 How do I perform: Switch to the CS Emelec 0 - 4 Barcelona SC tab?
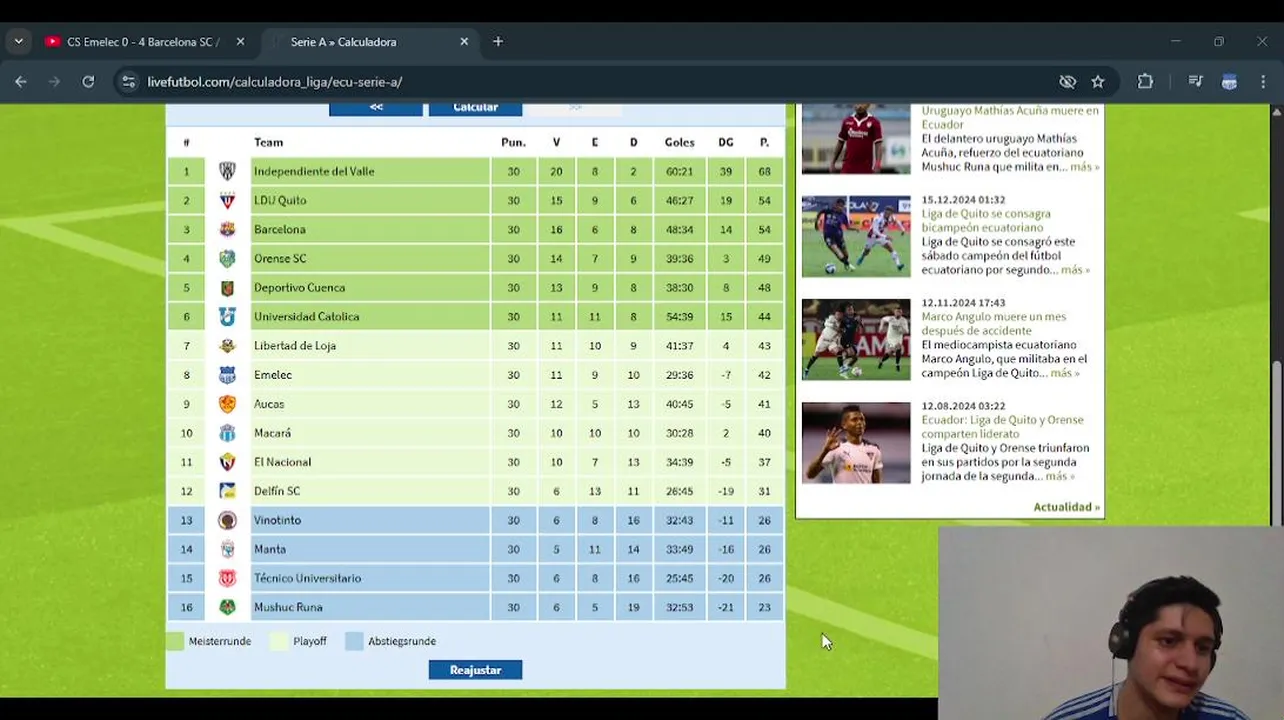143,42
